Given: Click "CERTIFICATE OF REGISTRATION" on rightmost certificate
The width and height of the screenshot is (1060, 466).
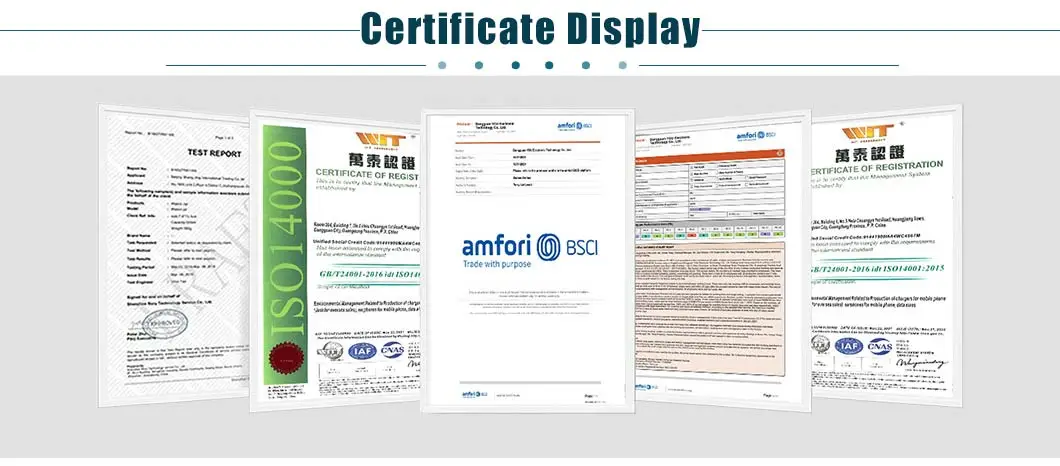Looking at the screenshot, I should click(x=877, y=168).
